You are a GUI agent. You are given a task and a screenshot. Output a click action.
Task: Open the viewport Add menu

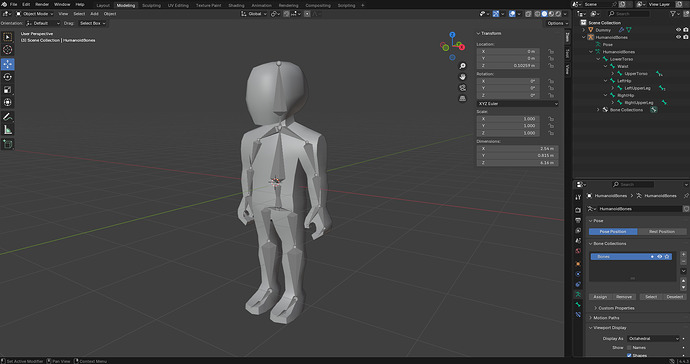[x=94, y=14]
